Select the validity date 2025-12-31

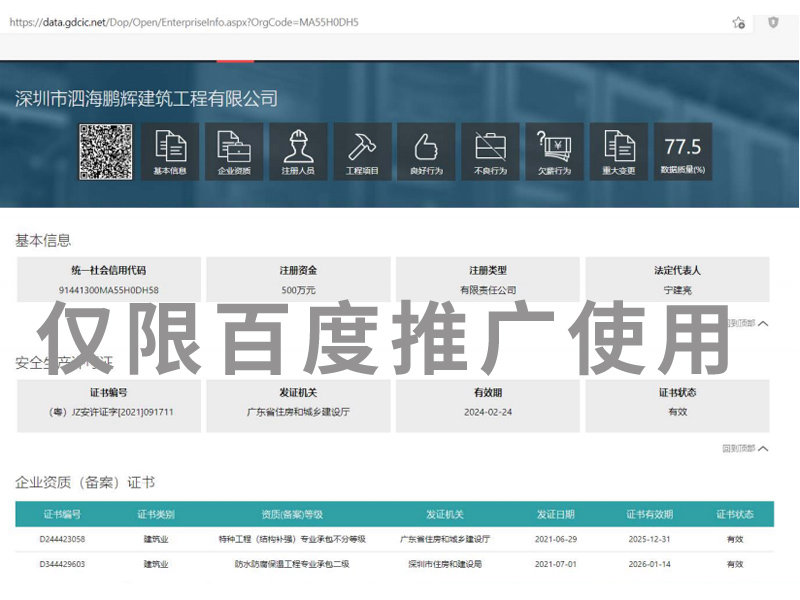point(649,539)
